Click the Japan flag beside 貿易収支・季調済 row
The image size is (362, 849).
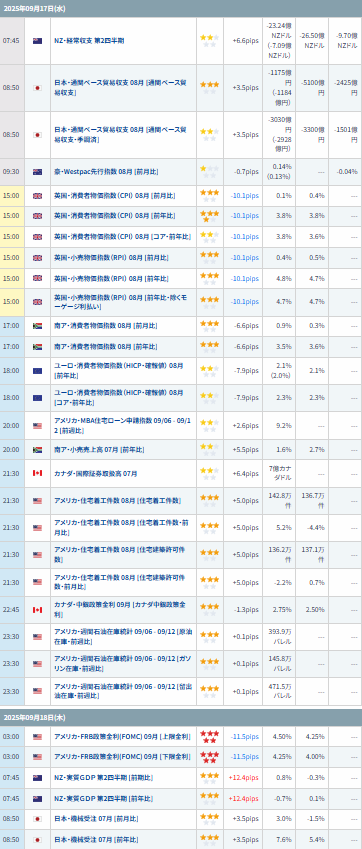(37, 135)
